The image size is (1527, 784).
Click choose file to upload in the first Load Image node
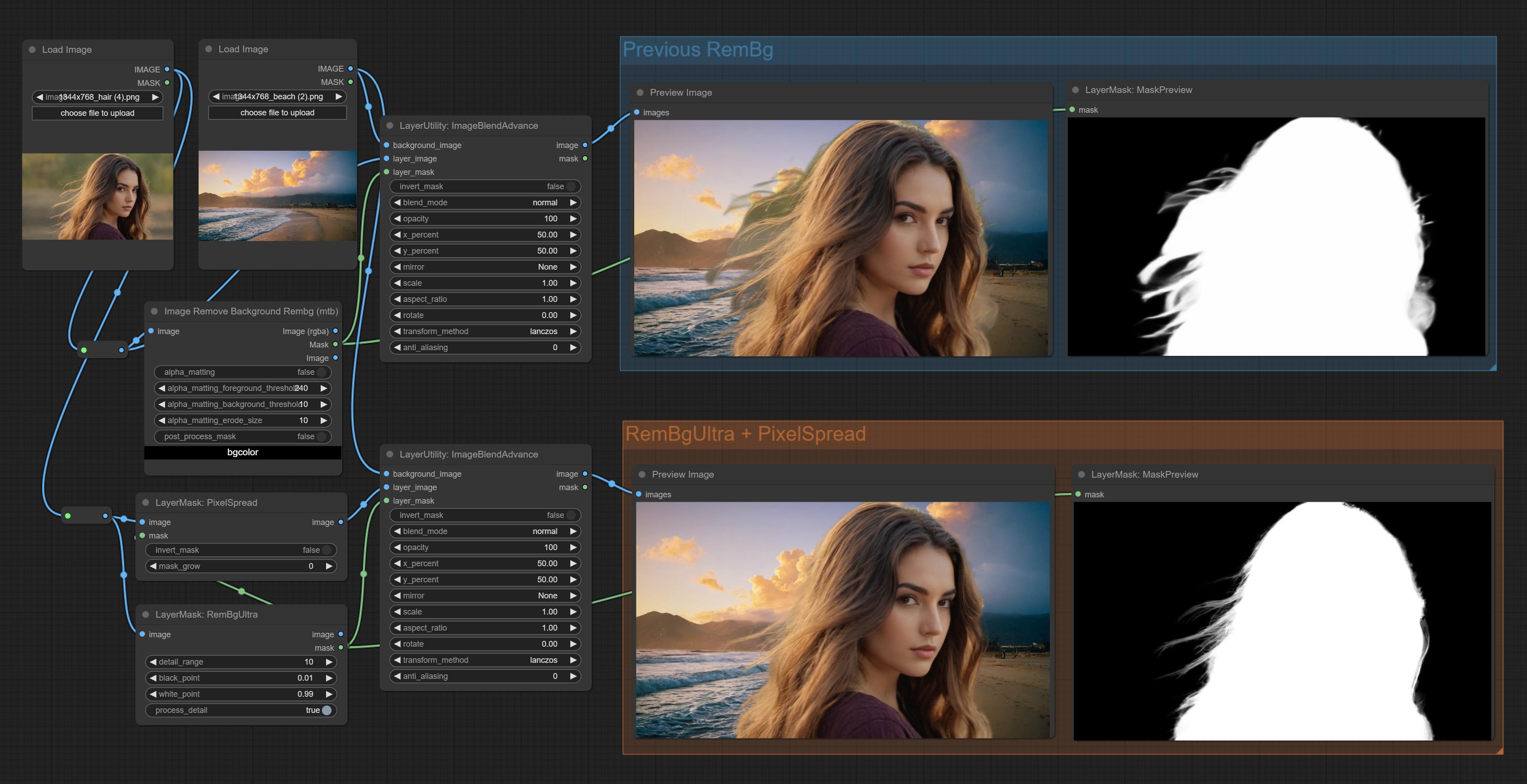point(97,113)
